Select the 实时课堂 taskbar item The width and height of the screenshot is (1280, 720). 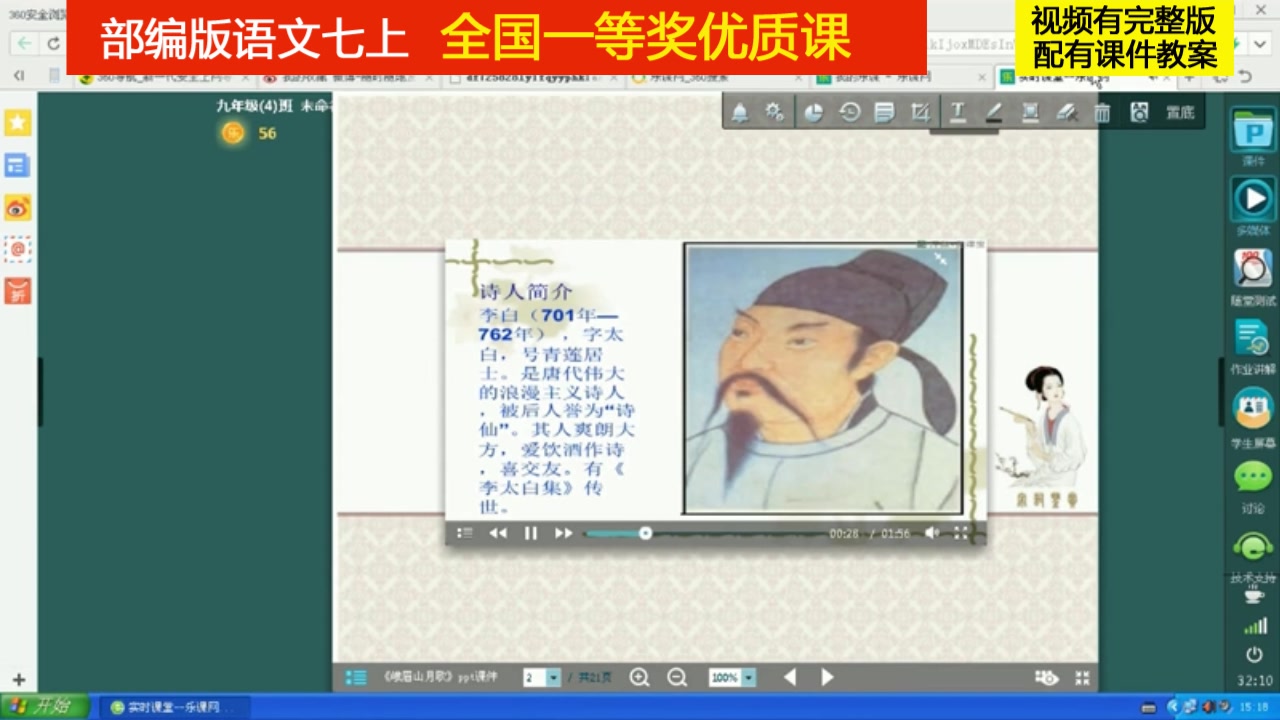173,707
